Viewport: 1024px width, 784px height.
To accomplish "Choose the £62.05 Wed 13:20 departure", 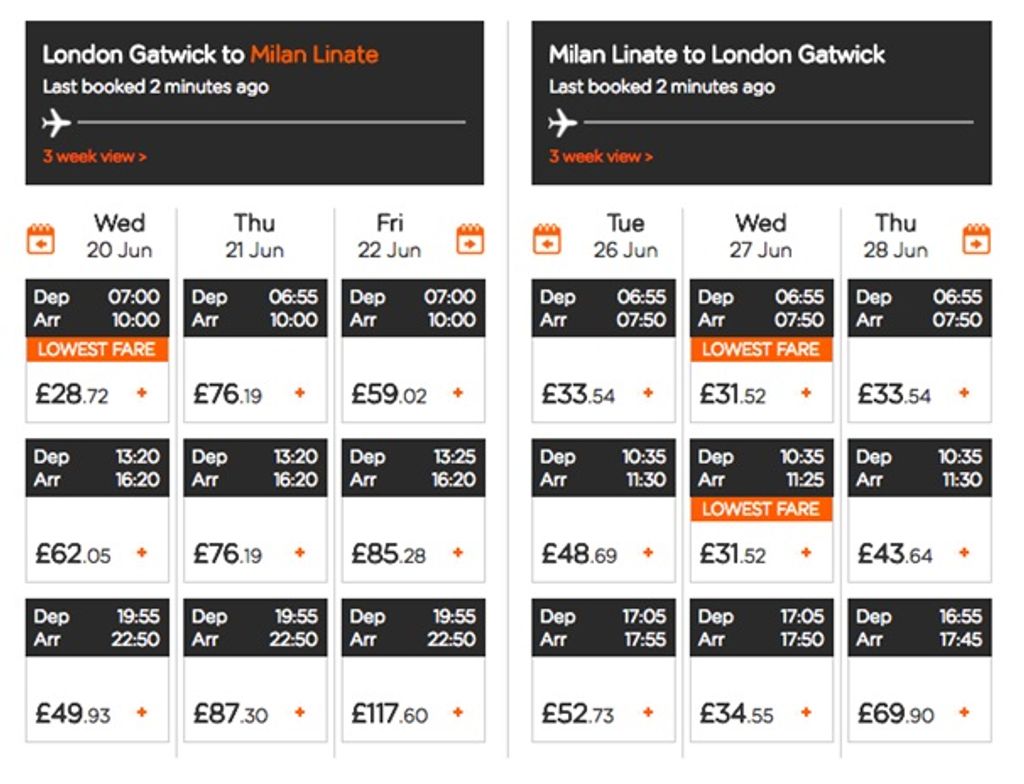I will coord(97,510).
